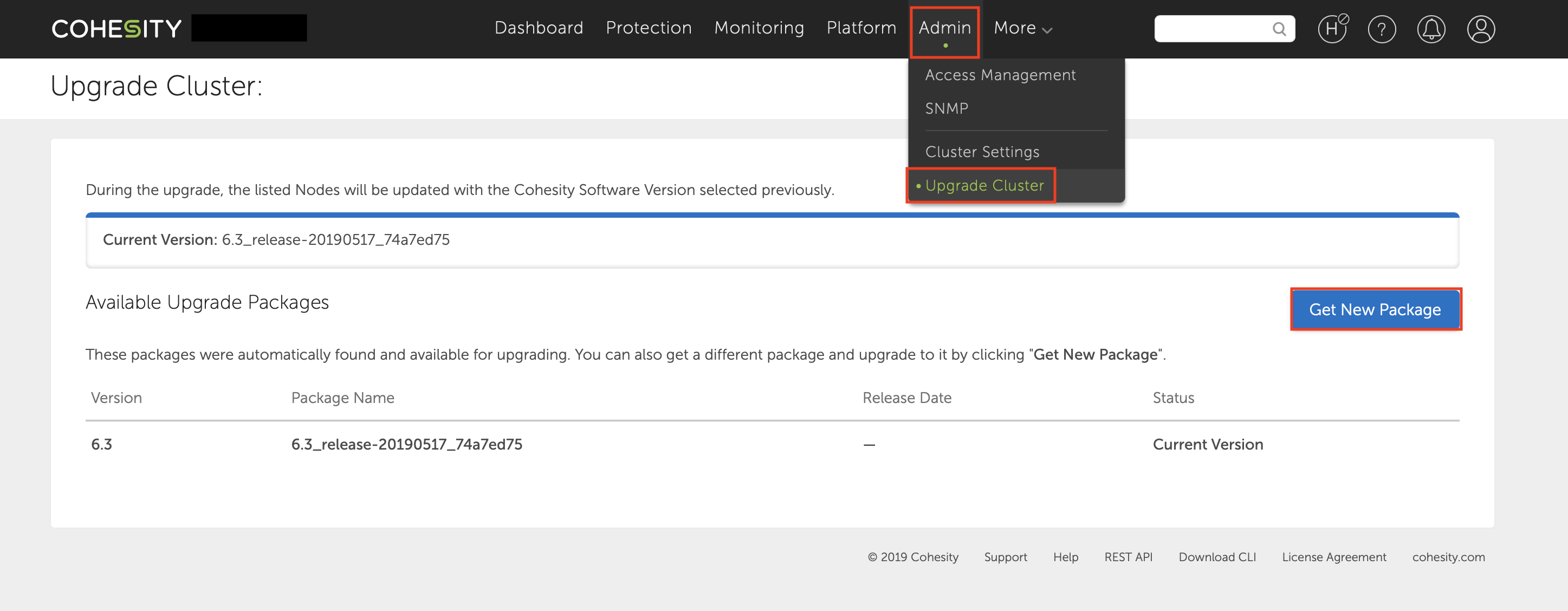
Task: Select Upgrade Cluster menu item
Action: pyautogui.click(x=983, y=185)
